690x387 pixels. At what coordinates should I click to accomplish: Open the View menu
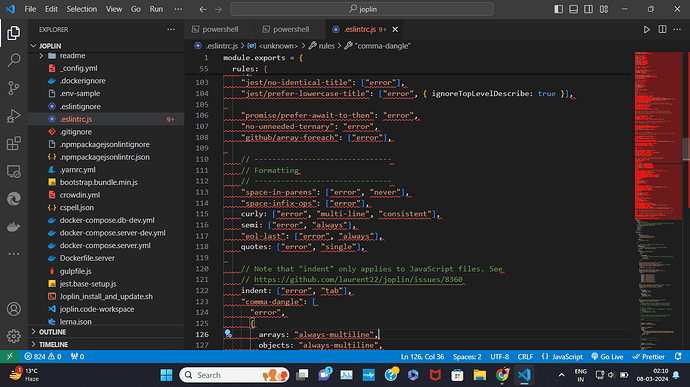[x=114, y=9]
